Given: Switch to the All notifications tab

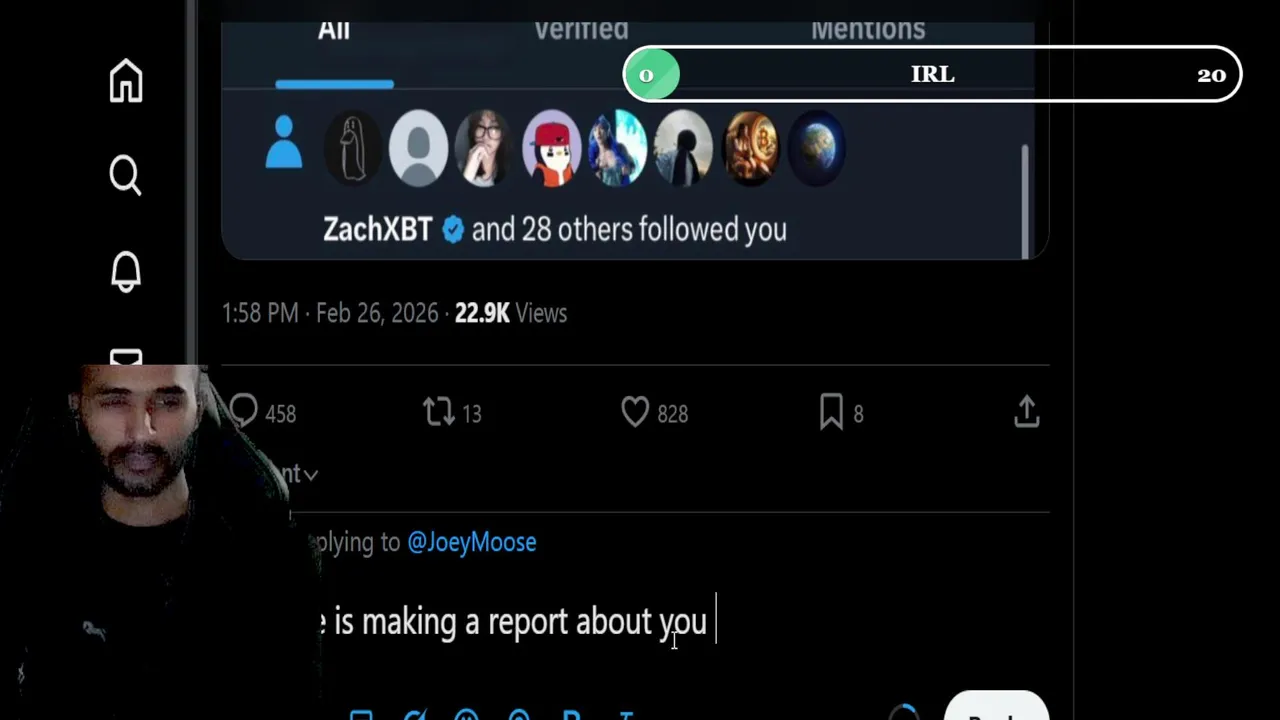Looking at the screenshot, I should [334, 30].
